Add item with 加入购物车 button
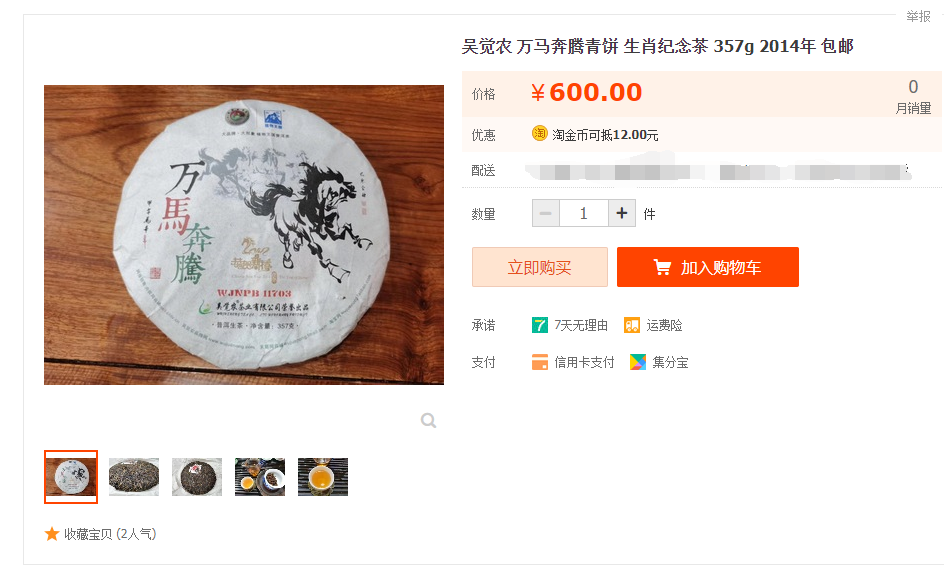 click(x=708, y=267)
